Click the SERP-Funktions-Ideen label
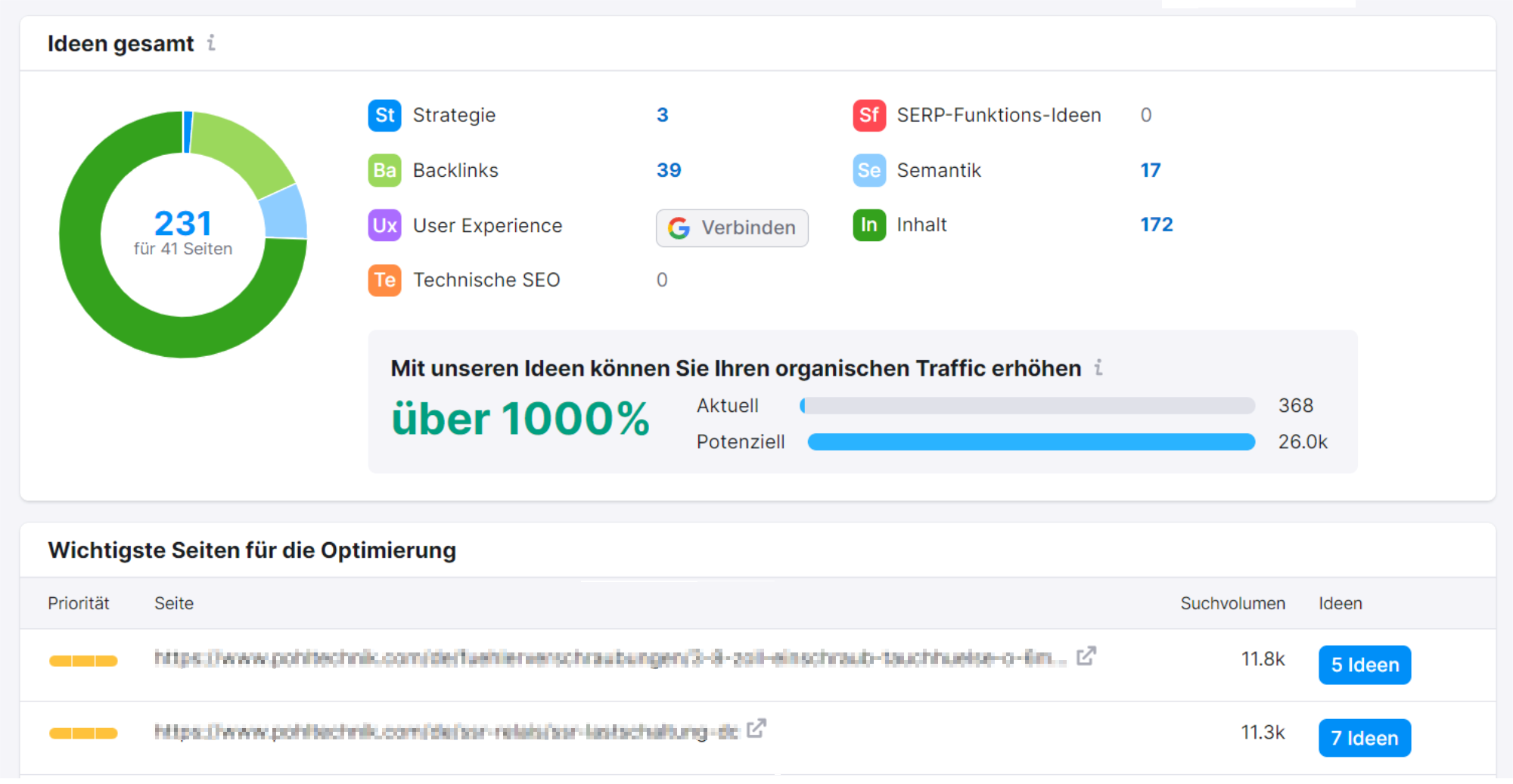Viewport: 1513px width, 784px height. click(999, 115)
